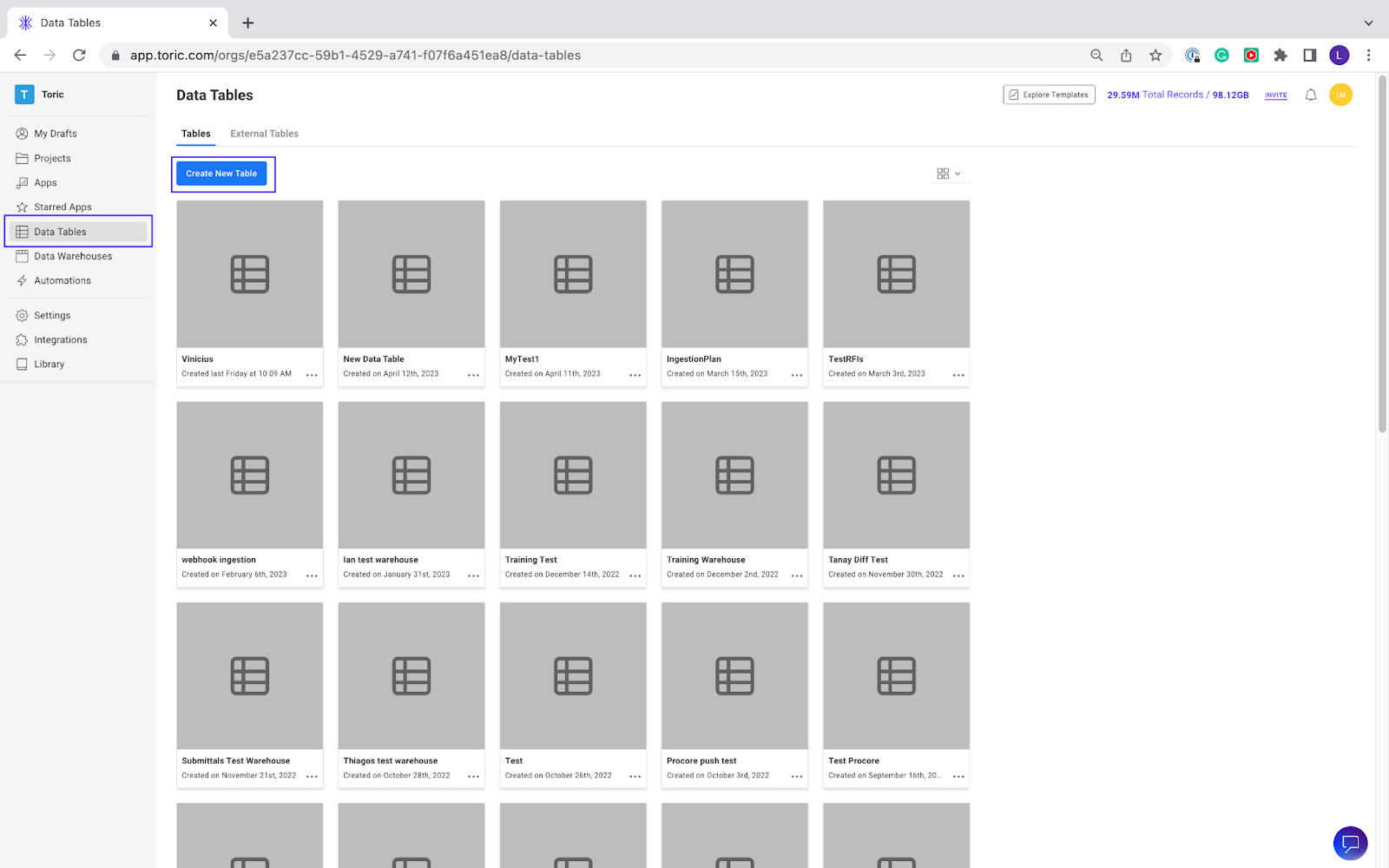
Task: Open options menu for MyTest1
Action: [x=635, y=375]
